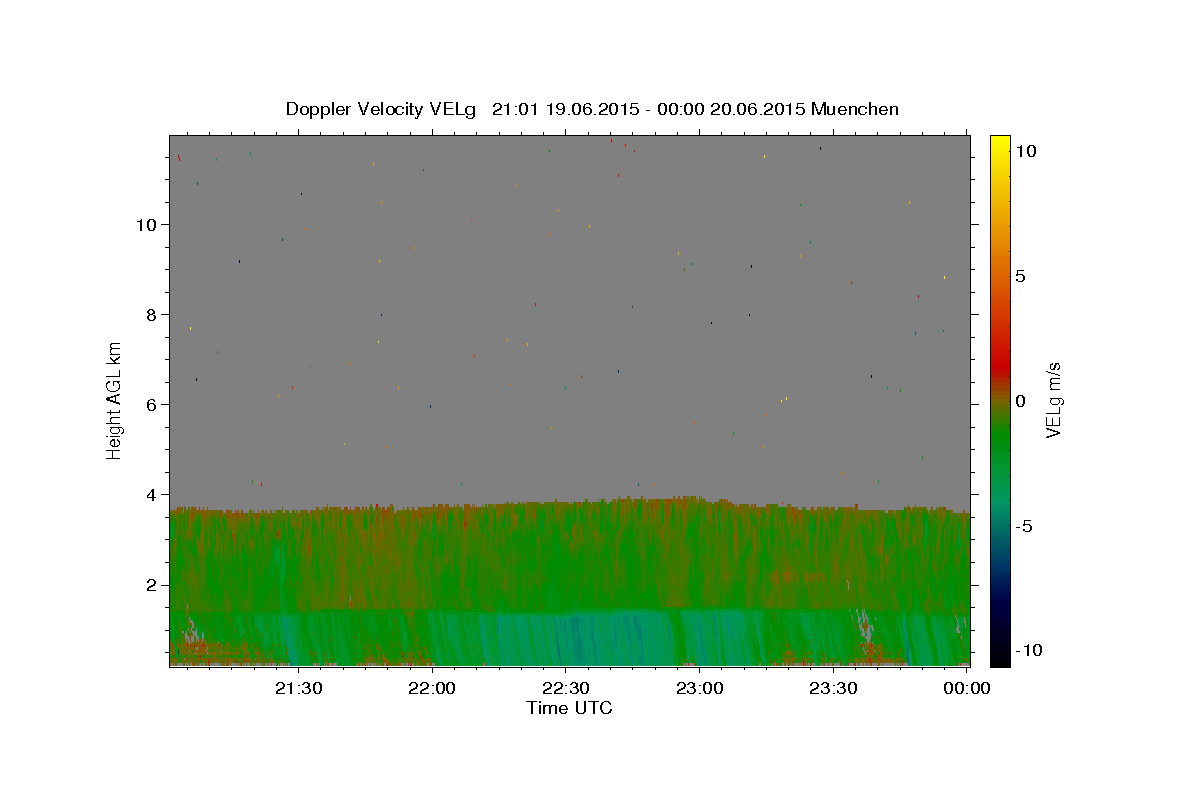1200x800 pixels.
Task: Select the height tick label 10 on left axis
Action: [x=148, y=225]
